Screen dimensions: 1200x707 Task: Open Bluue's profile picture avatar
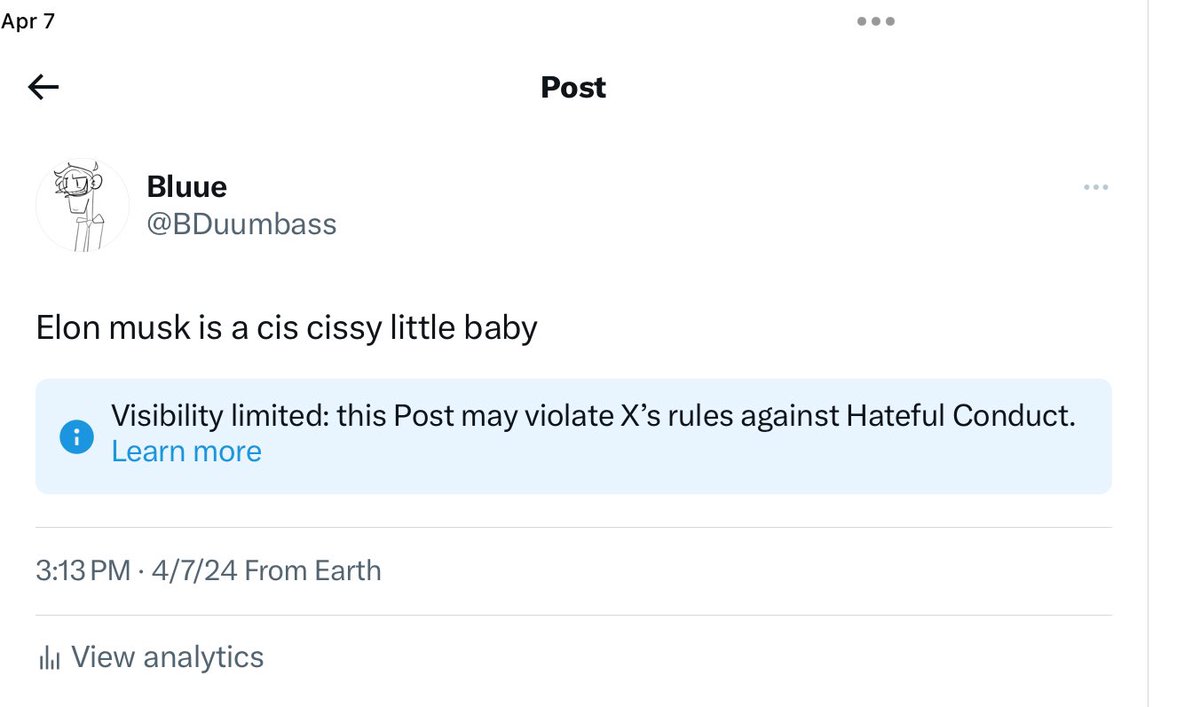pyautogui.click(x=83, y=204)
